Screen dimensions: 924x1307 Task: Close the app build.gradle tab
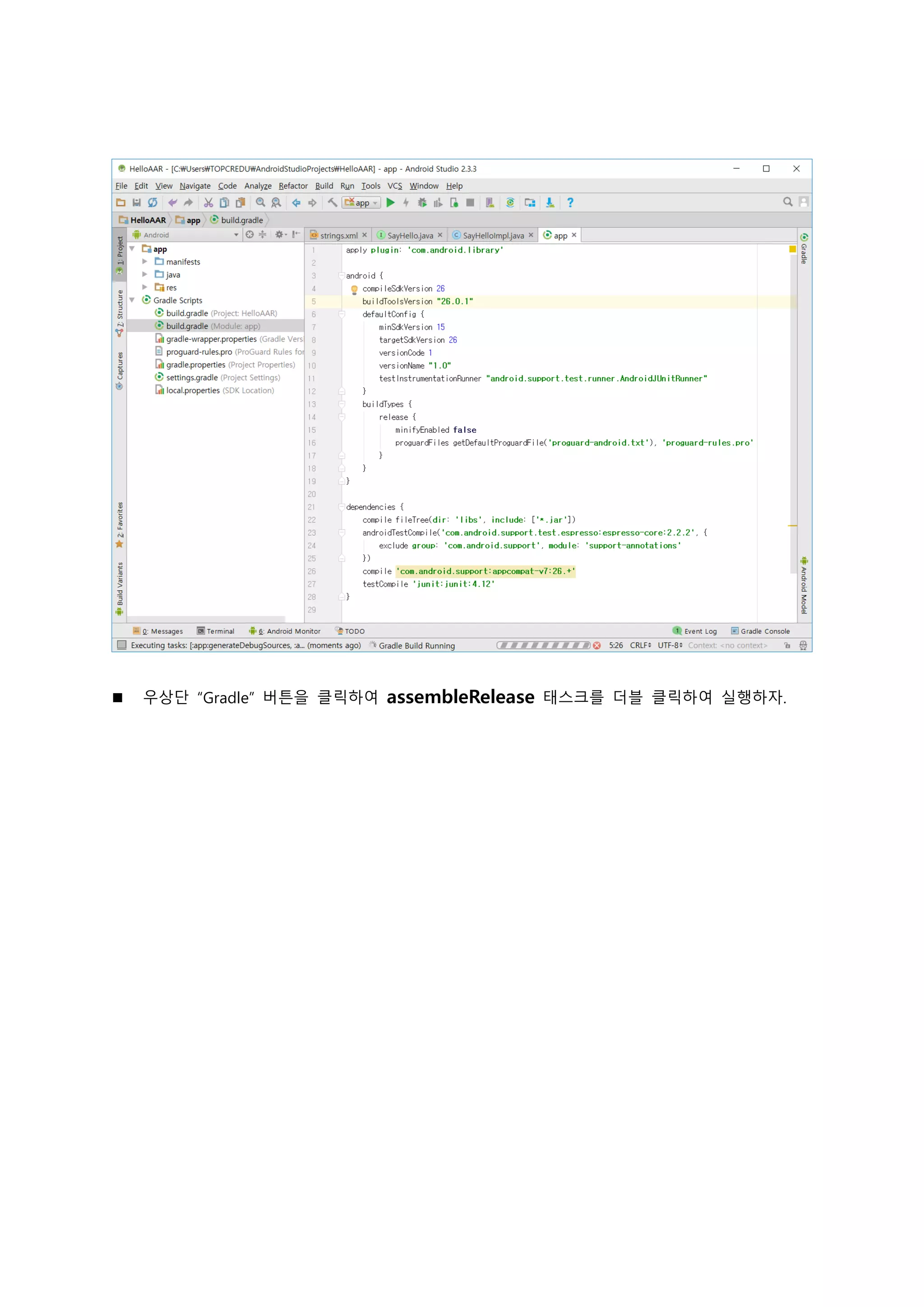click(x=574, y=235)
